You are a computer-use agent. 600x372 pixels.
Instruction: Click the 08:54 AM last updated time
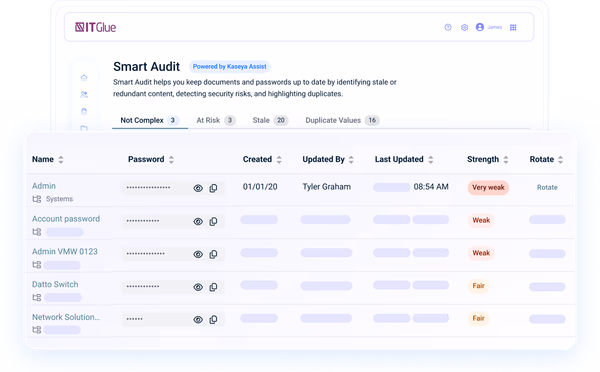[x=431, y=187]
